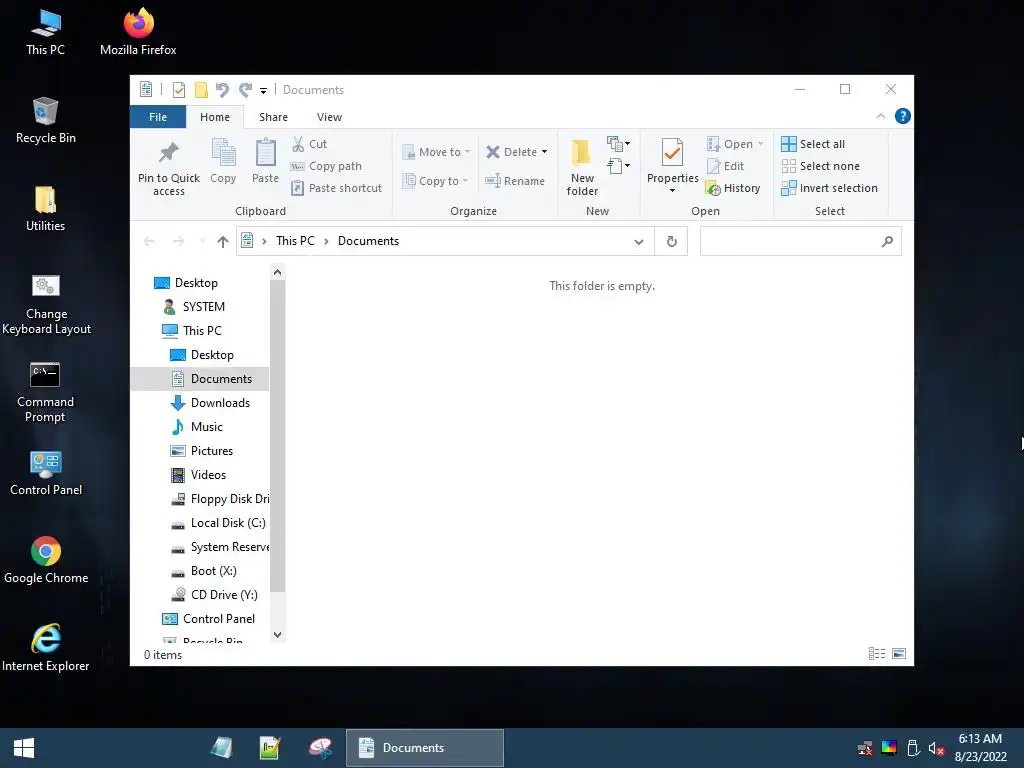Select Mozilla Firefox desktop icon

[138, 31]
